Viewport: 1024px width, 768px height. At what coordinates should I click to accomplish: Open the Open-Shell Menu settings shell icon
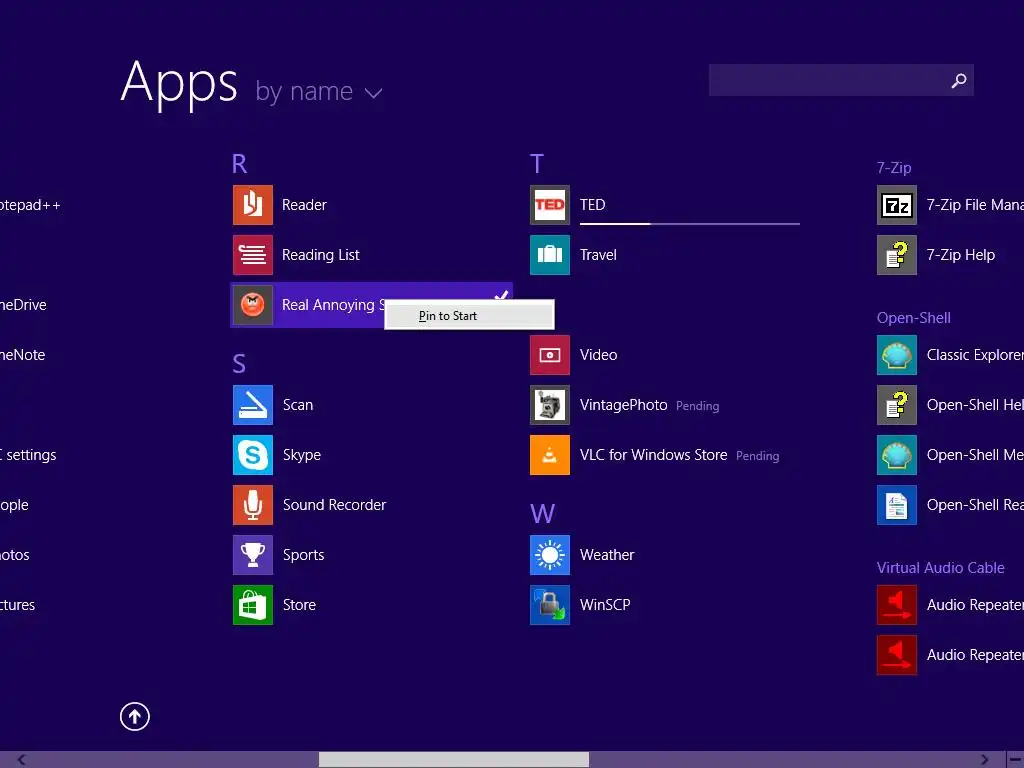click(x=897, y=455)
